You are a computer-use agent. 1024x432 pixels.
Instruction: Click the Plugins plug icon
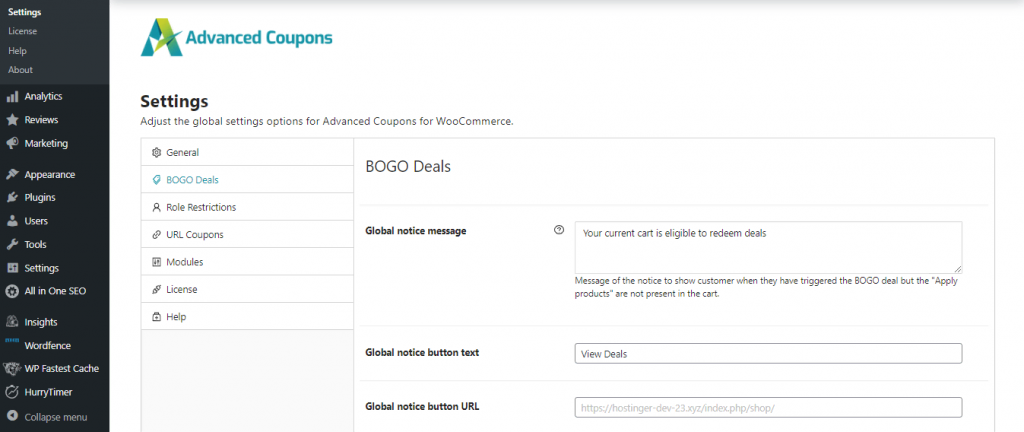(12, 198)
